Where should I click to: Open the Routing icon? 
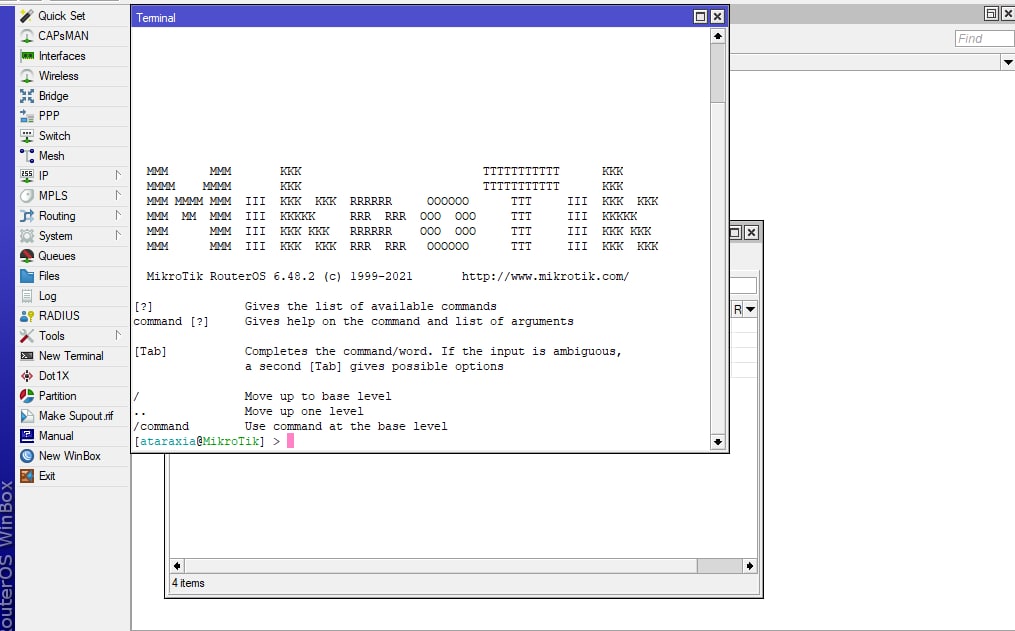pos(27,216)
